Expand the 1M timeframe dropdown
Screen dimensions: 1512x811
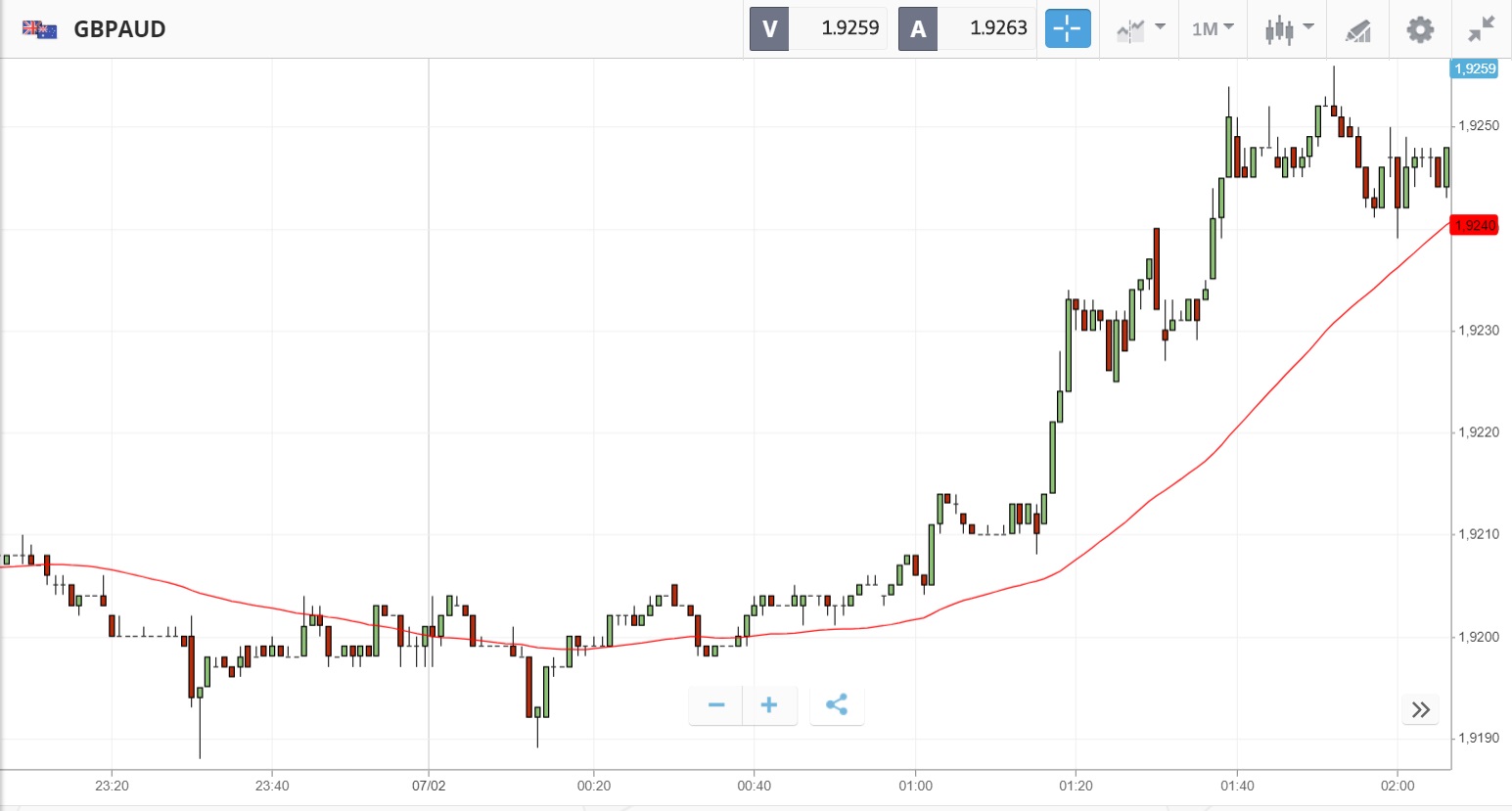tap(1213, 29)
